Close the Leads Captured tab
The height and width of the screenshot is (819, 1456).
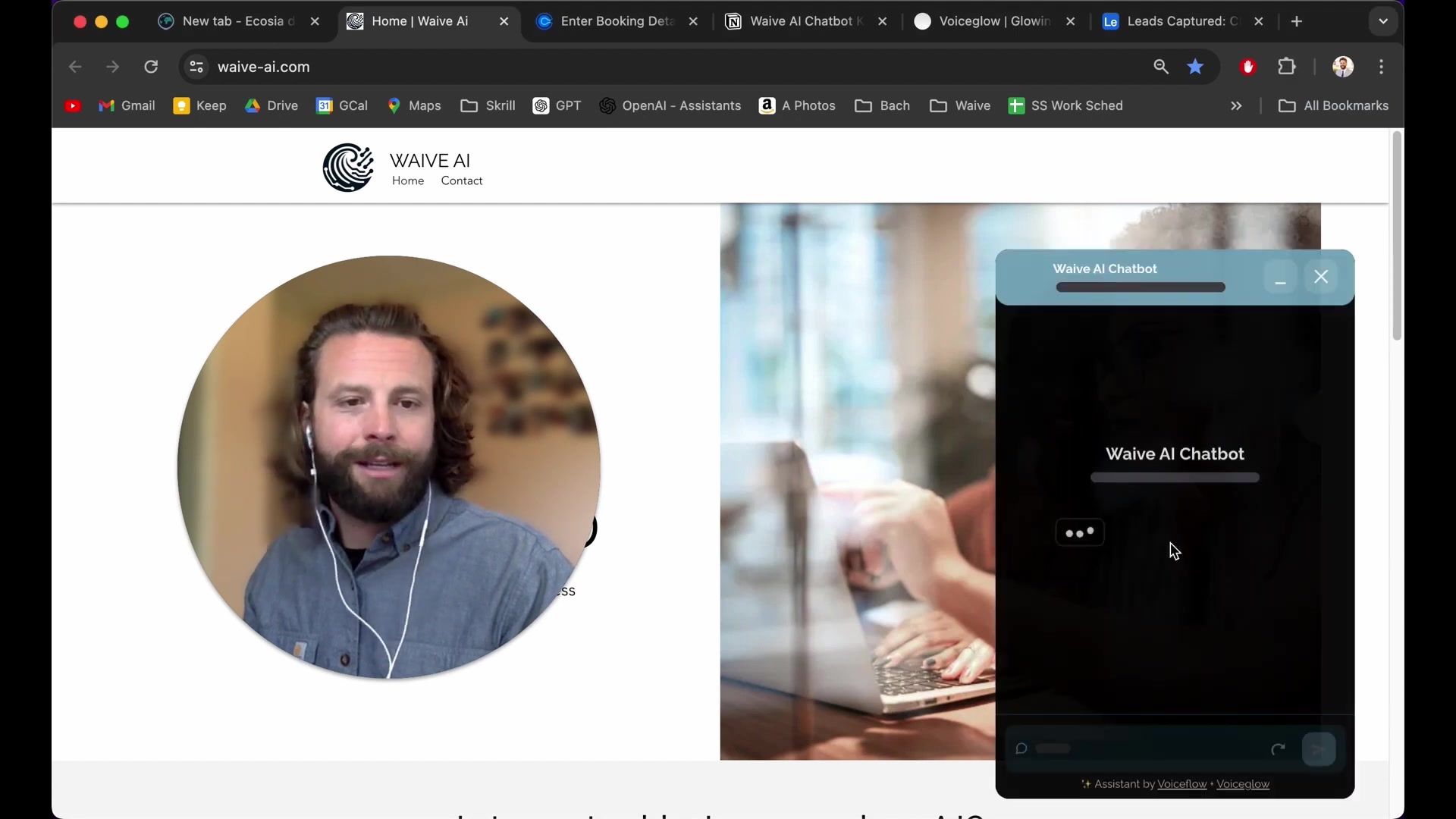pyautogui.click(x=1259, y=21)
